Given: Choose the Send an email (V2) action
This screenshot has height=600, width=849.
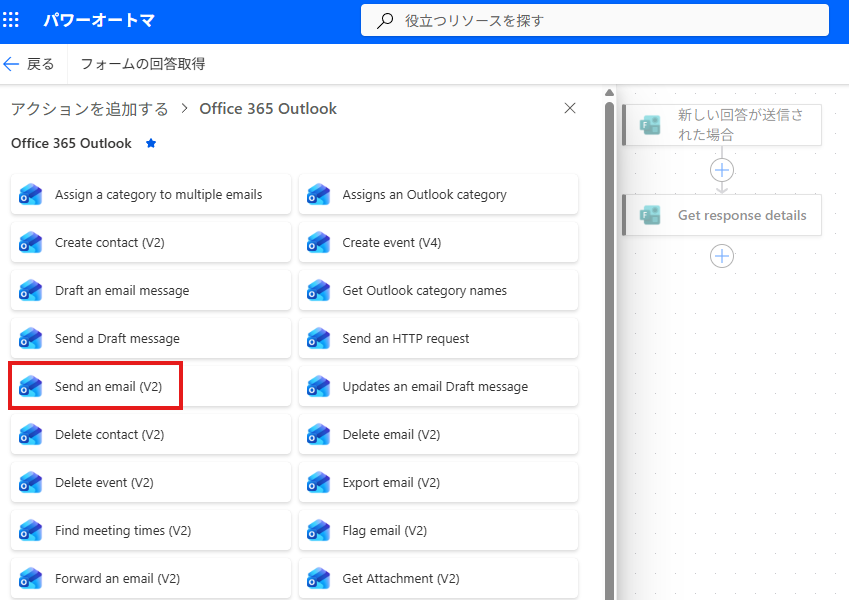Looking at the screenshot, I should (x=151, y=386).
